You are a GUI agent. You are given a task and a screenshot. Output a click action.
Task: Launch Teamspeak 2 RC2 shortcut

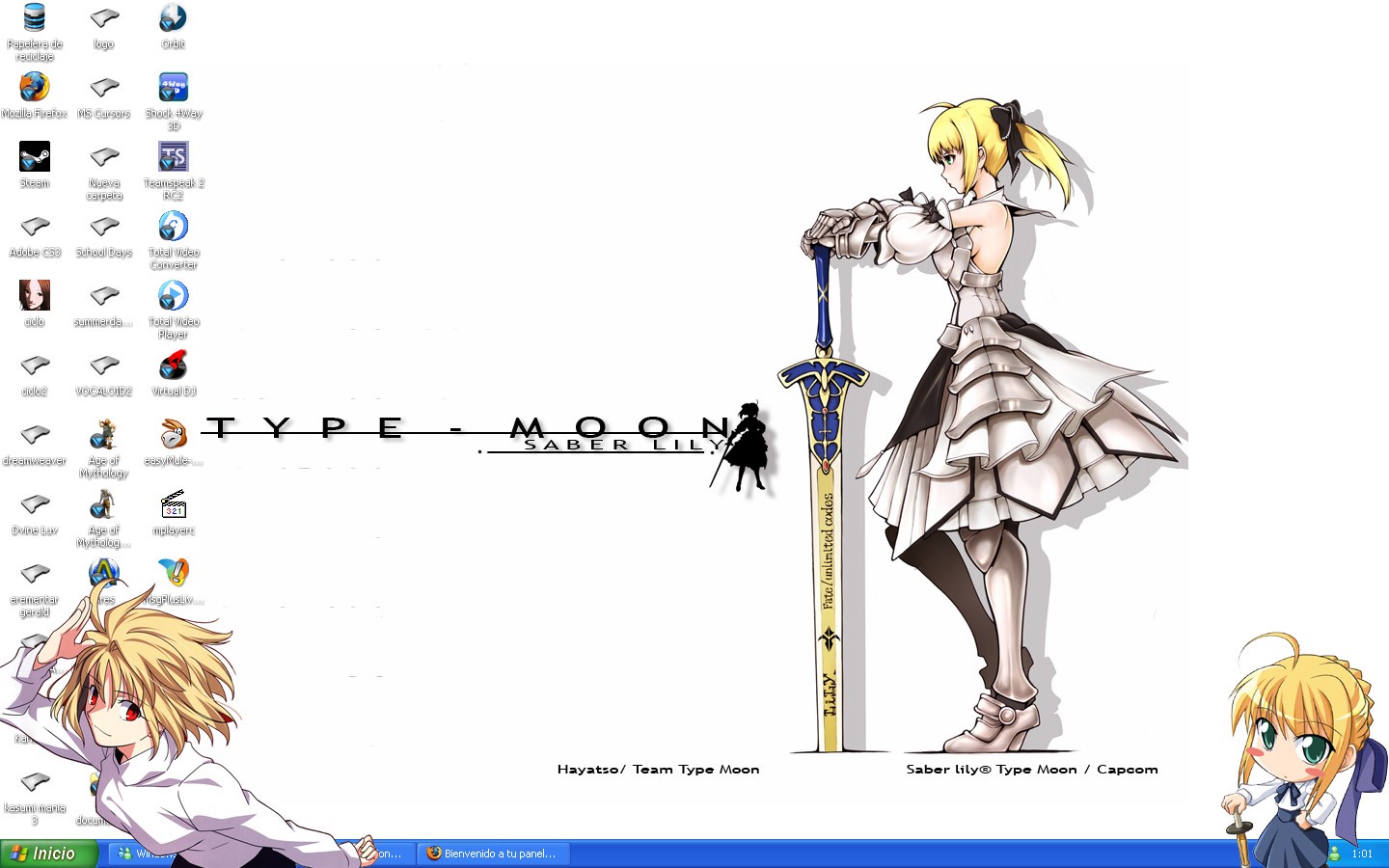174,171
